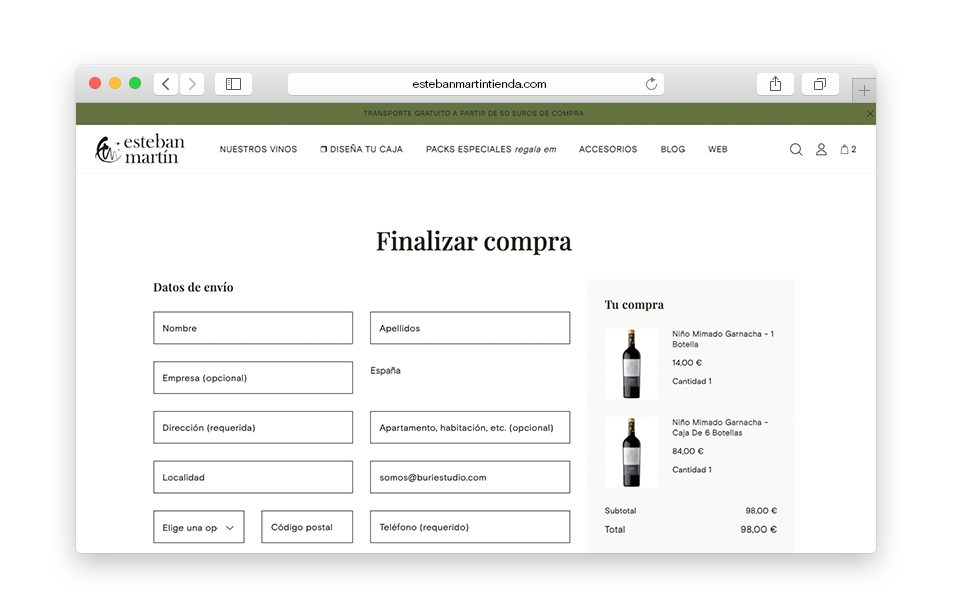
Task: Focus the Código postal field
Action: (x=307, y=527)
